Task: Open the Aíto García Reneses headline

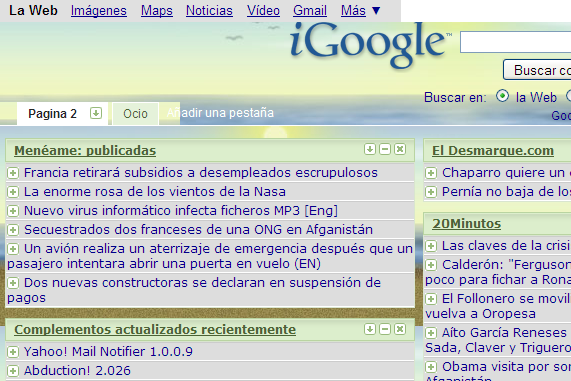Action: 498,340
